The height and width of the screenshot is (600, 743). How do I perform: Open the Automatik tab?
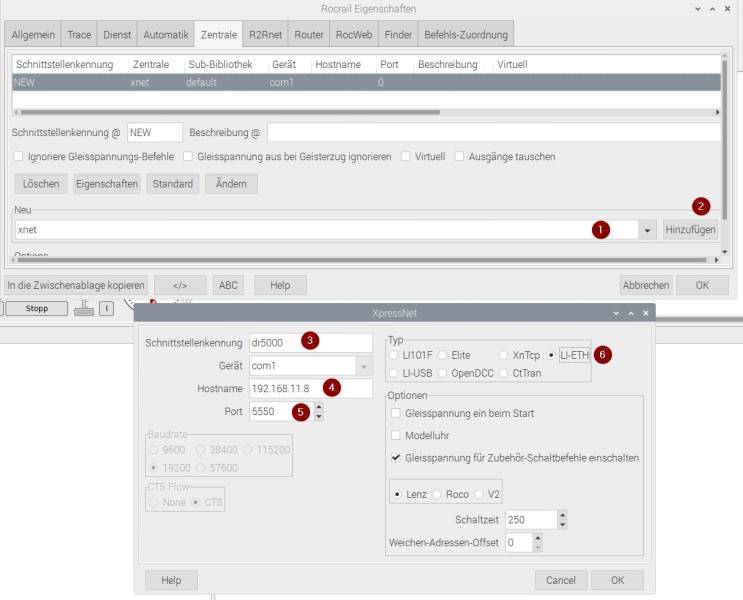point(166,35)
